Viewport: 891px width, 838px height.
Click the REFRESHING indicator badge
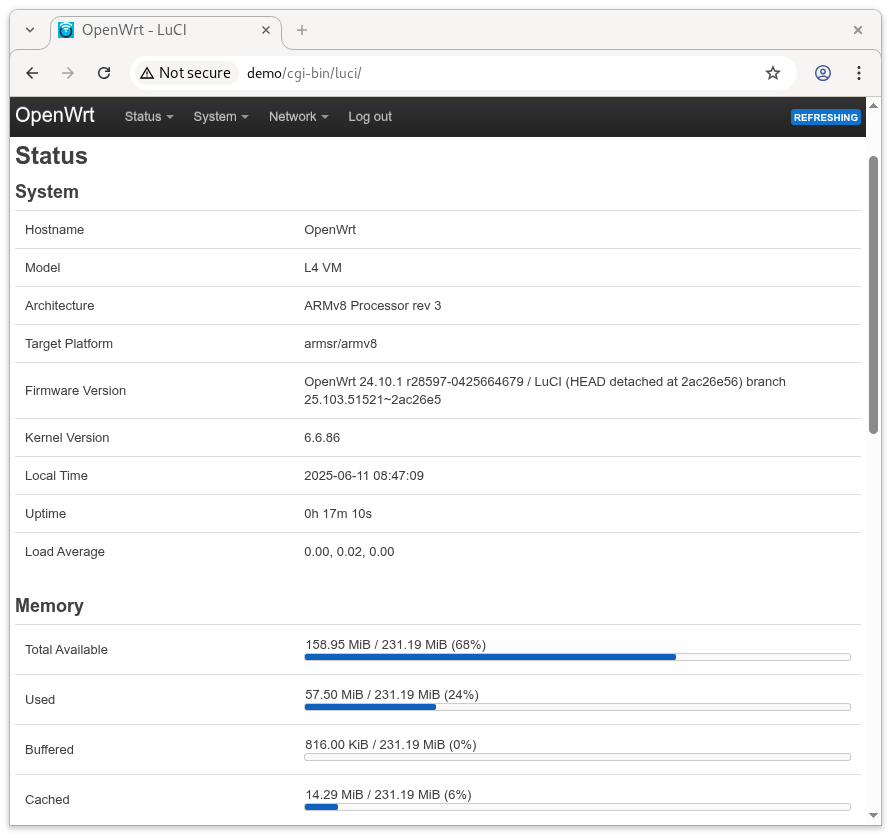click(825, 117)
